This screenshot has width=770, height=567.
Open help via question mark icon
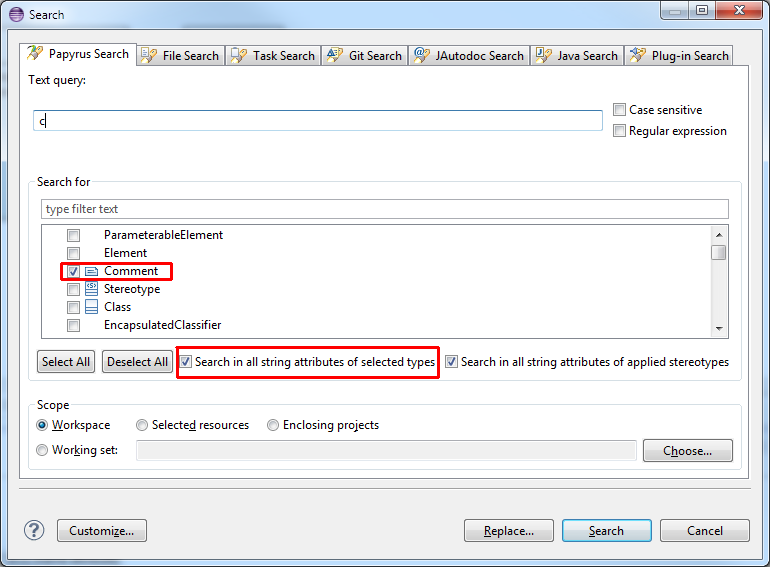(x=34, y=530)
